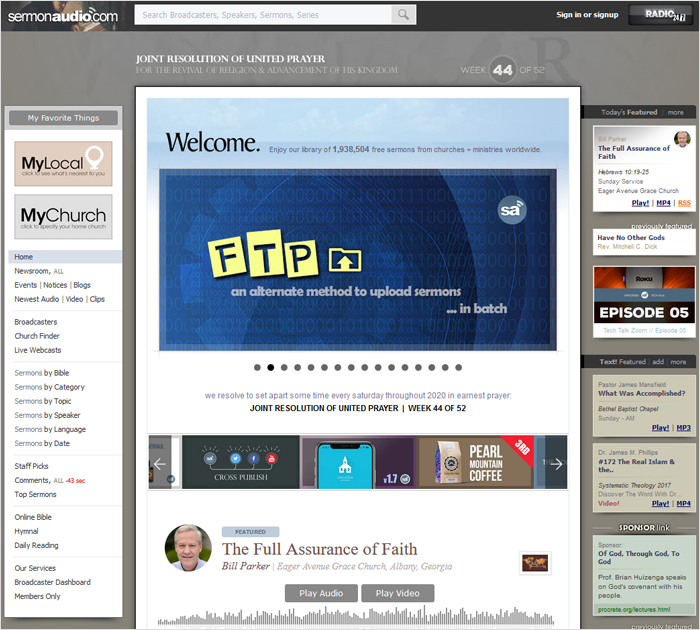Select the last slideshow dot
700x630 pixels.
pos(458,367)
